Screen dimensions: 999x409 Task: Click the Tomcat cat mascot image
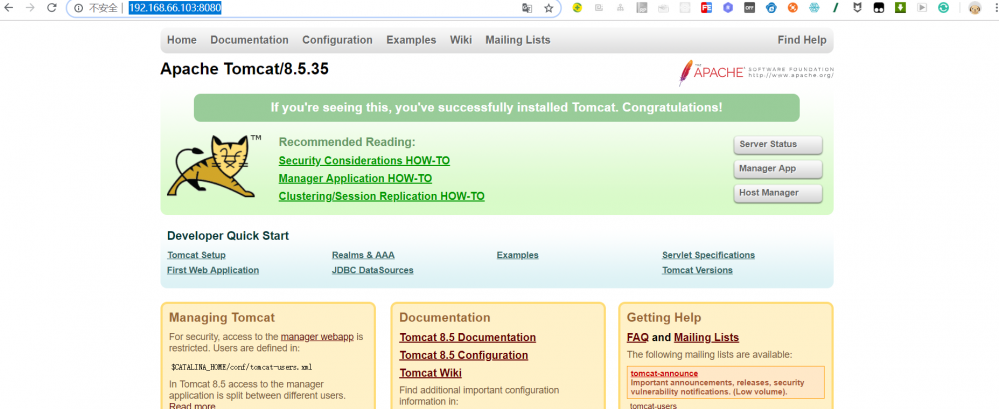(214, 166)
